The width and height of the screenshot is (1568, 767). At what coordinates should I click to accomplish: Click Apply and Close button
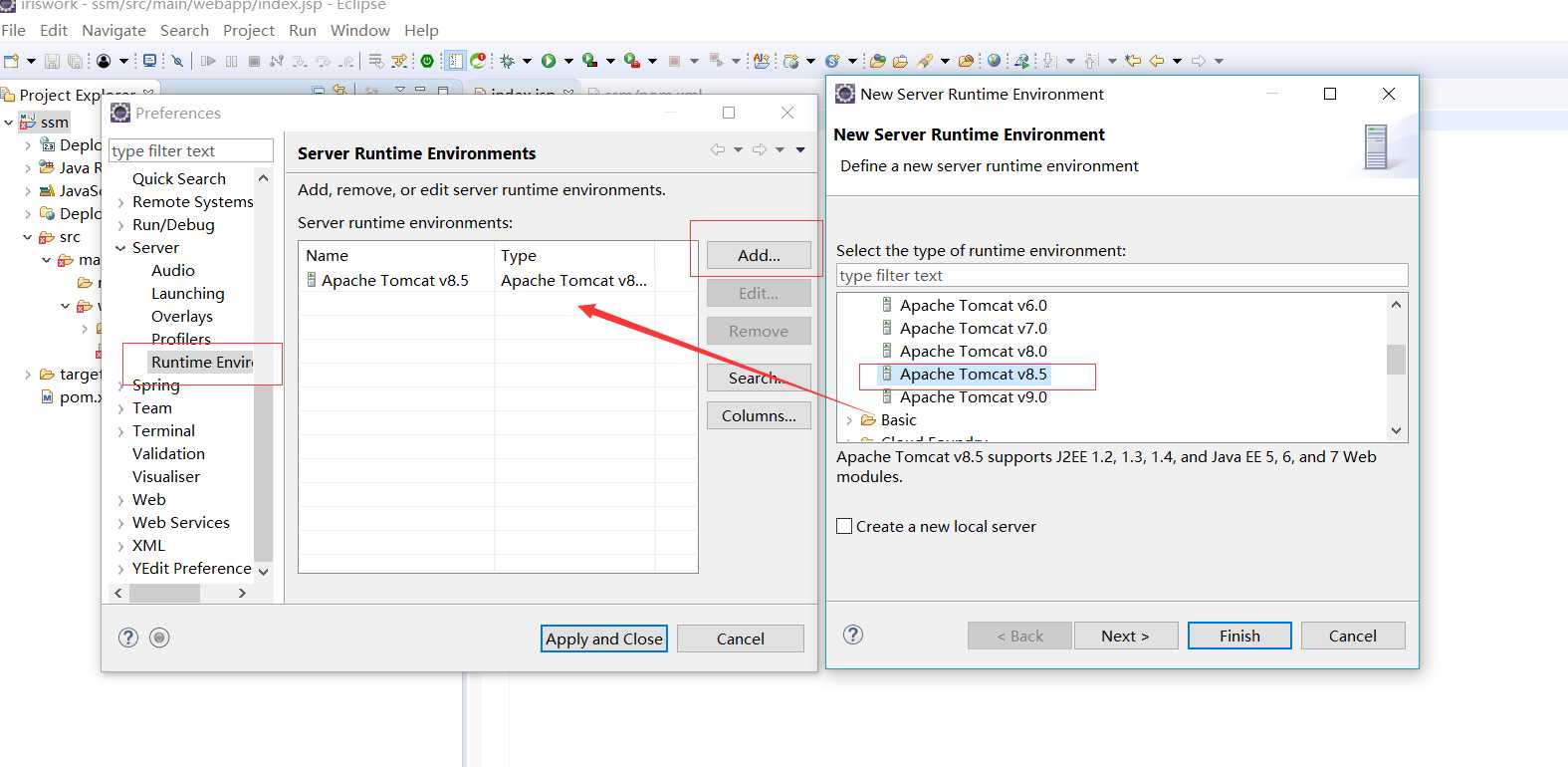click(604, 639)
